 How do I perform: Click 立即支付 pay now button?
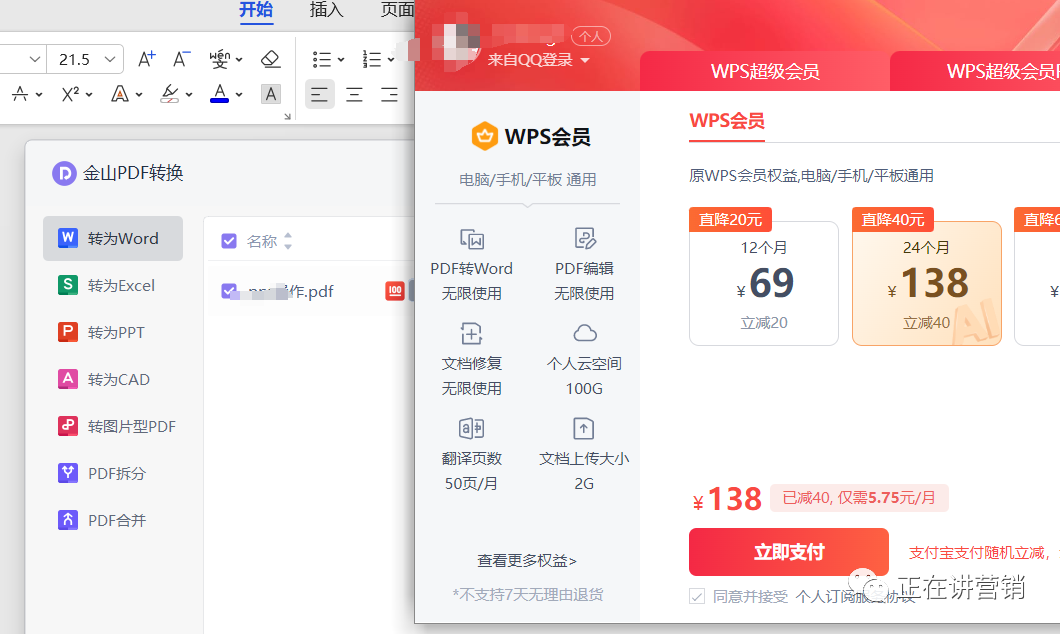pos(788,552)
